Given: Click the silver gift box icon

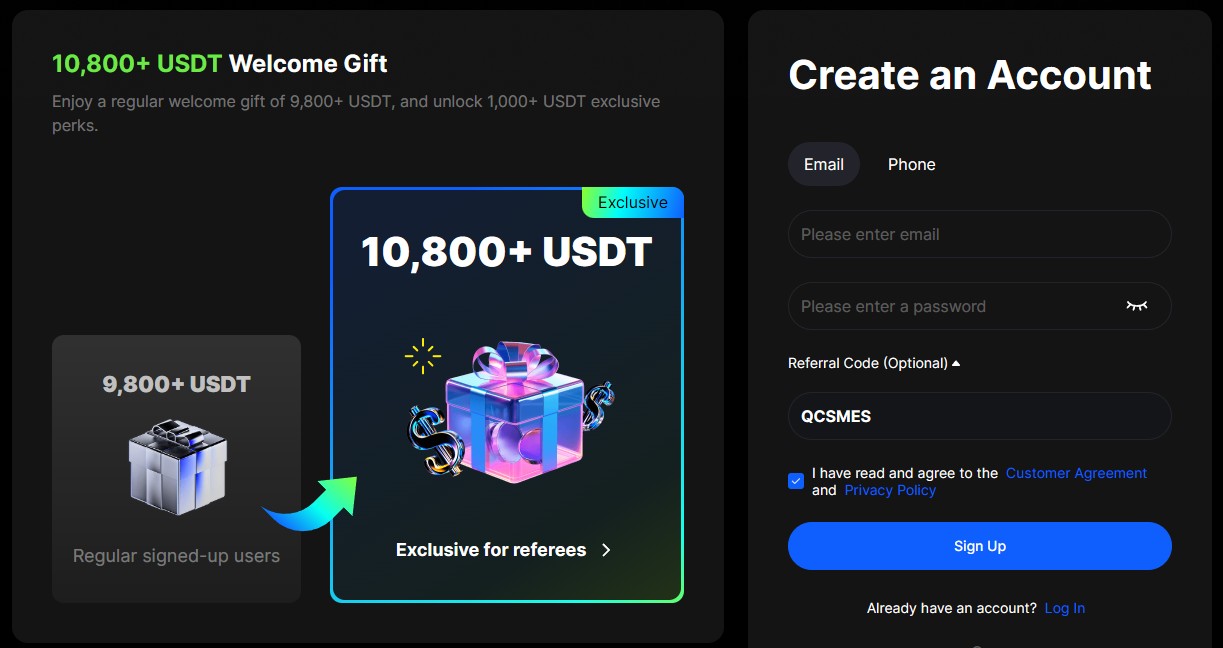Looking at the screenshot, I should [177, 467].
